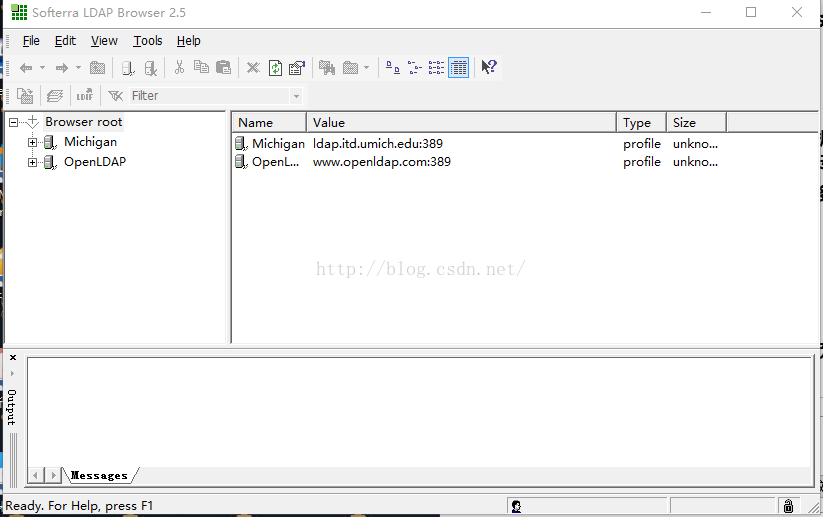Switch to Small Icons view
The width and height of the screenshot is (823, 517).
point(415,67)
